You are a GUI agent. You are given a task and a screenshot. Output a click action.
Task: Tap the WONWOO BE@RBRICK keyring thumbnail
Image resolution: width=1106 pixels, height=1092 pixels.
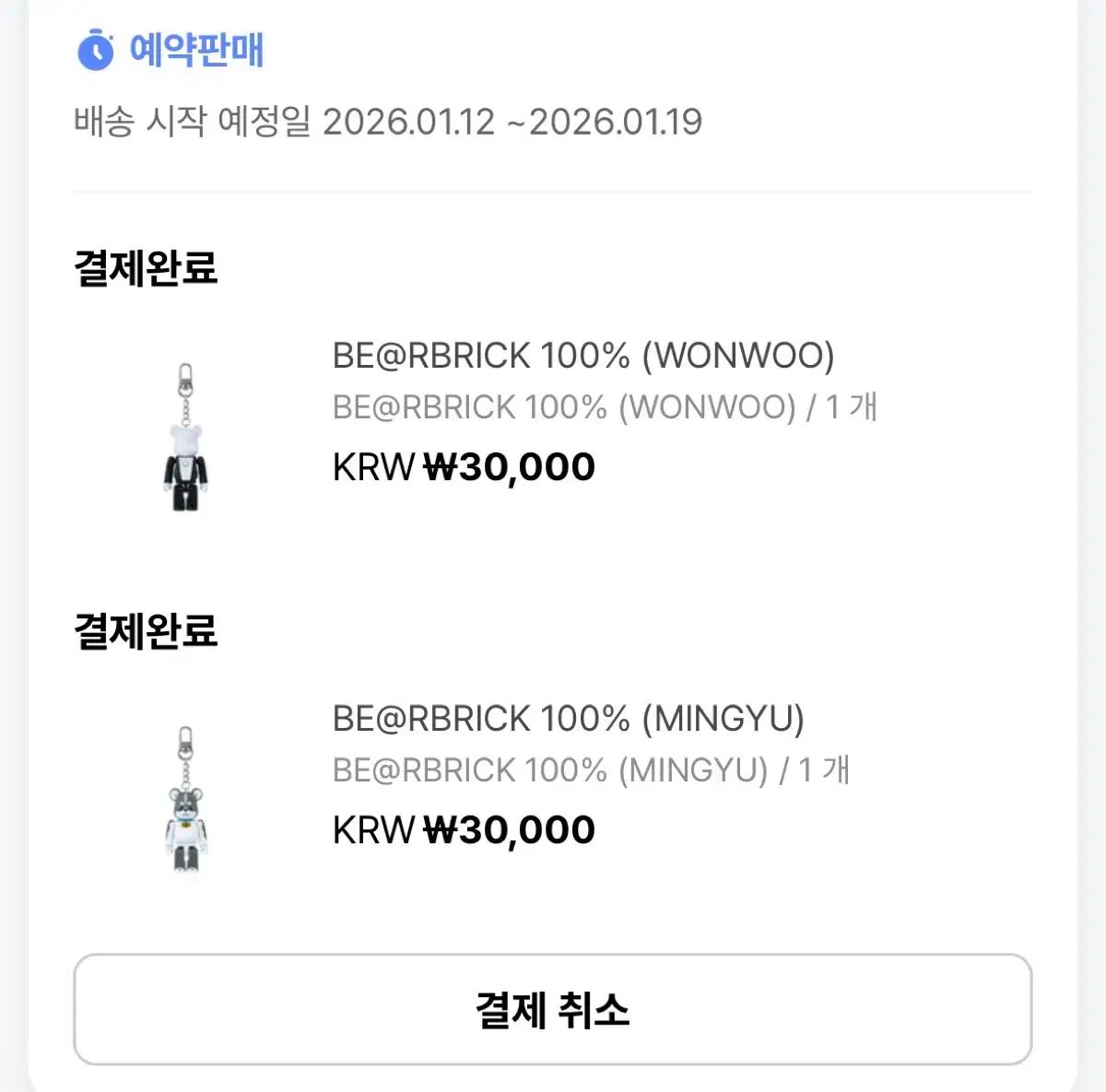[184, 433]
